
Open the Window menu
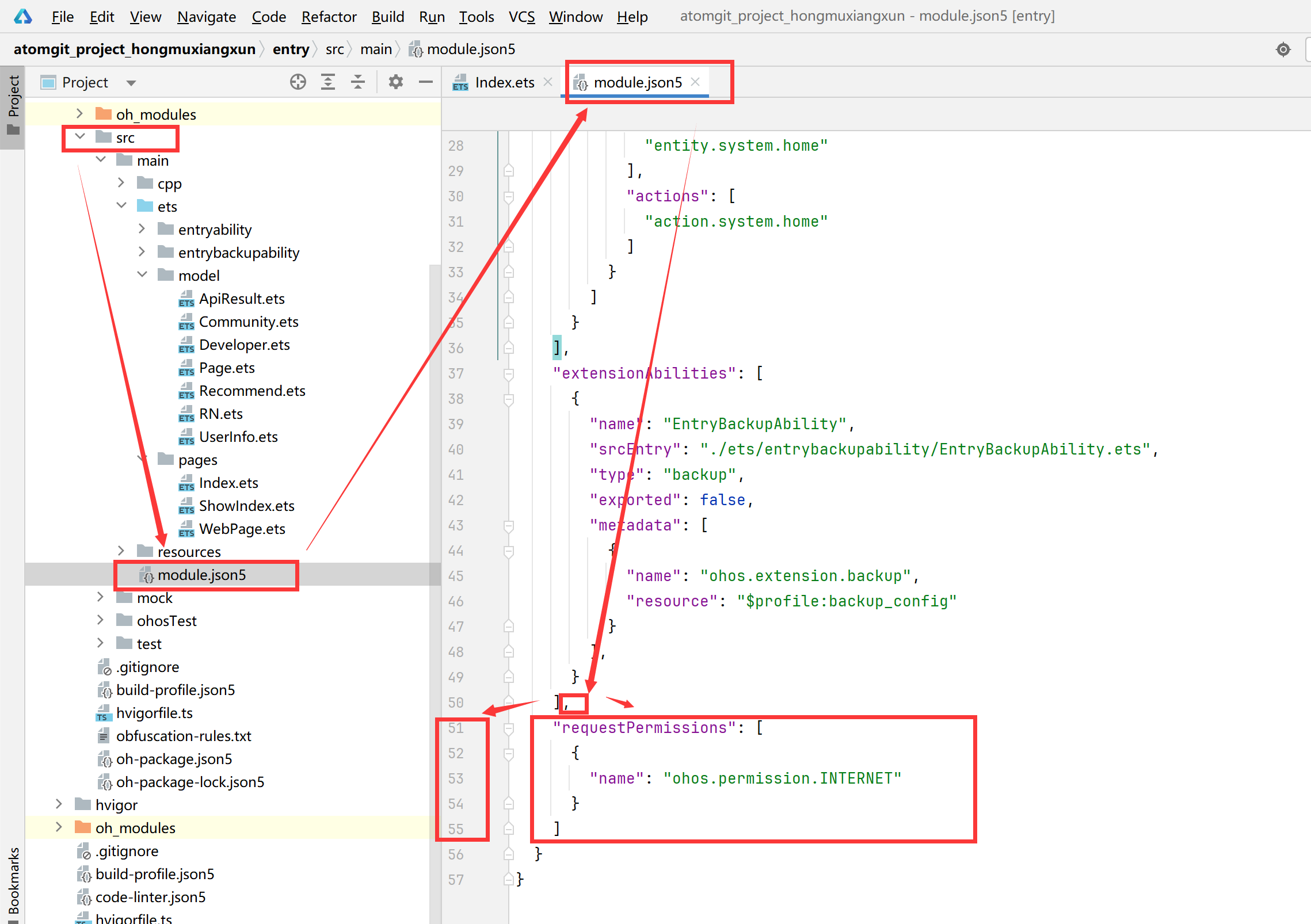576,17
